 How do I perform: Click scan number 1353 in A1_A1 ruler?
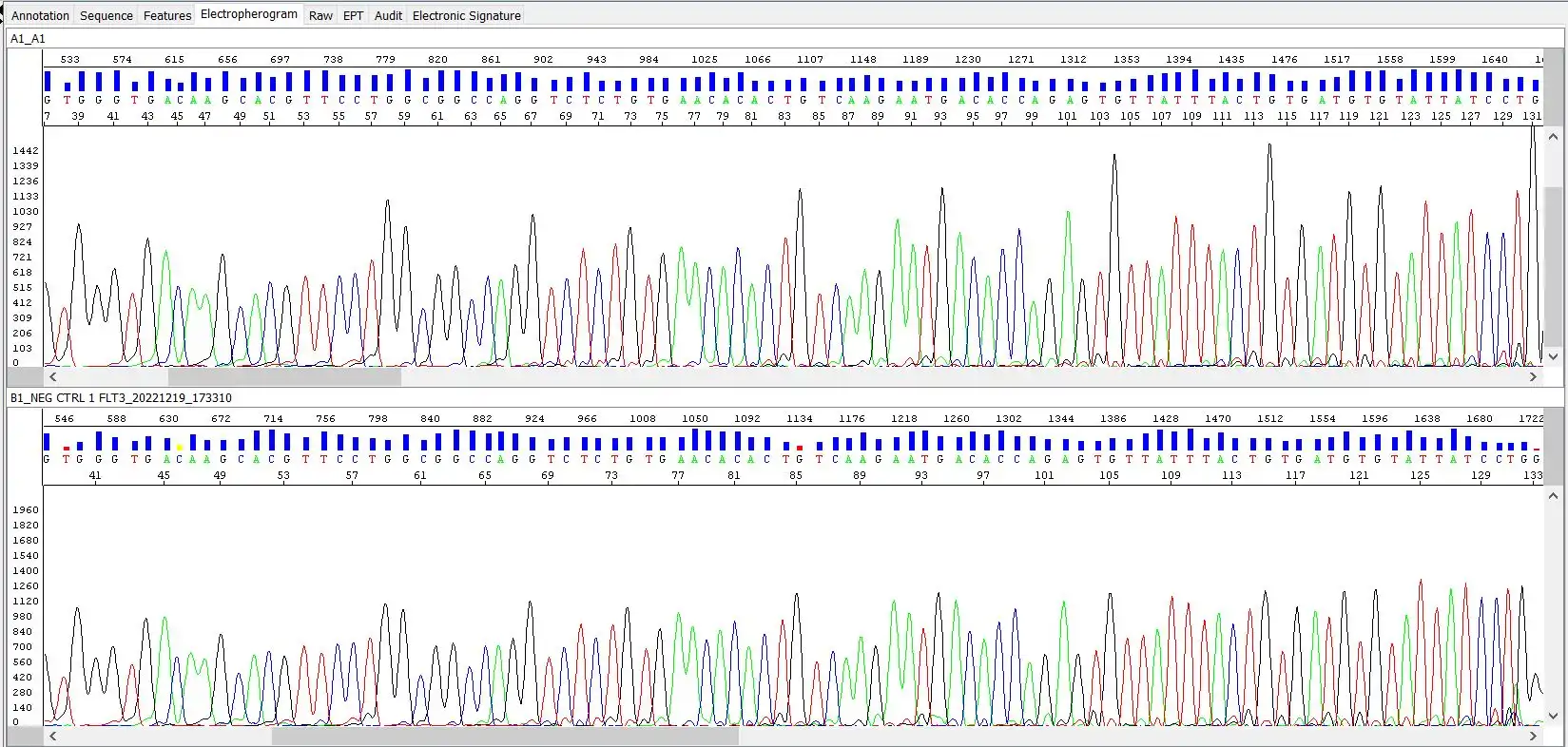1127,59
